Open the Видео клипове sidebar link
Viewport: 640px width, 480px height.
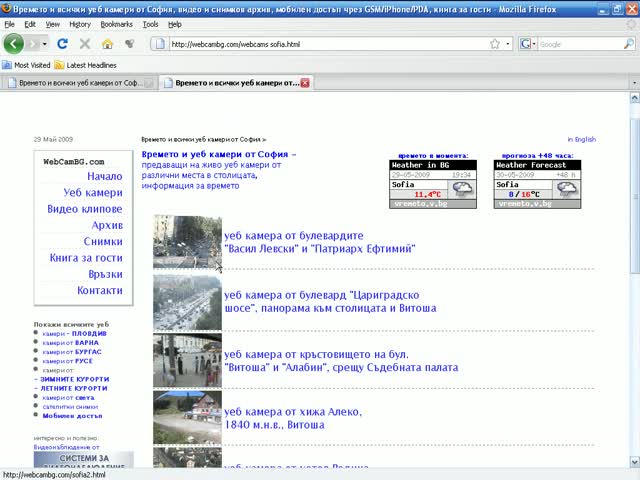click(x=84, y=209)
